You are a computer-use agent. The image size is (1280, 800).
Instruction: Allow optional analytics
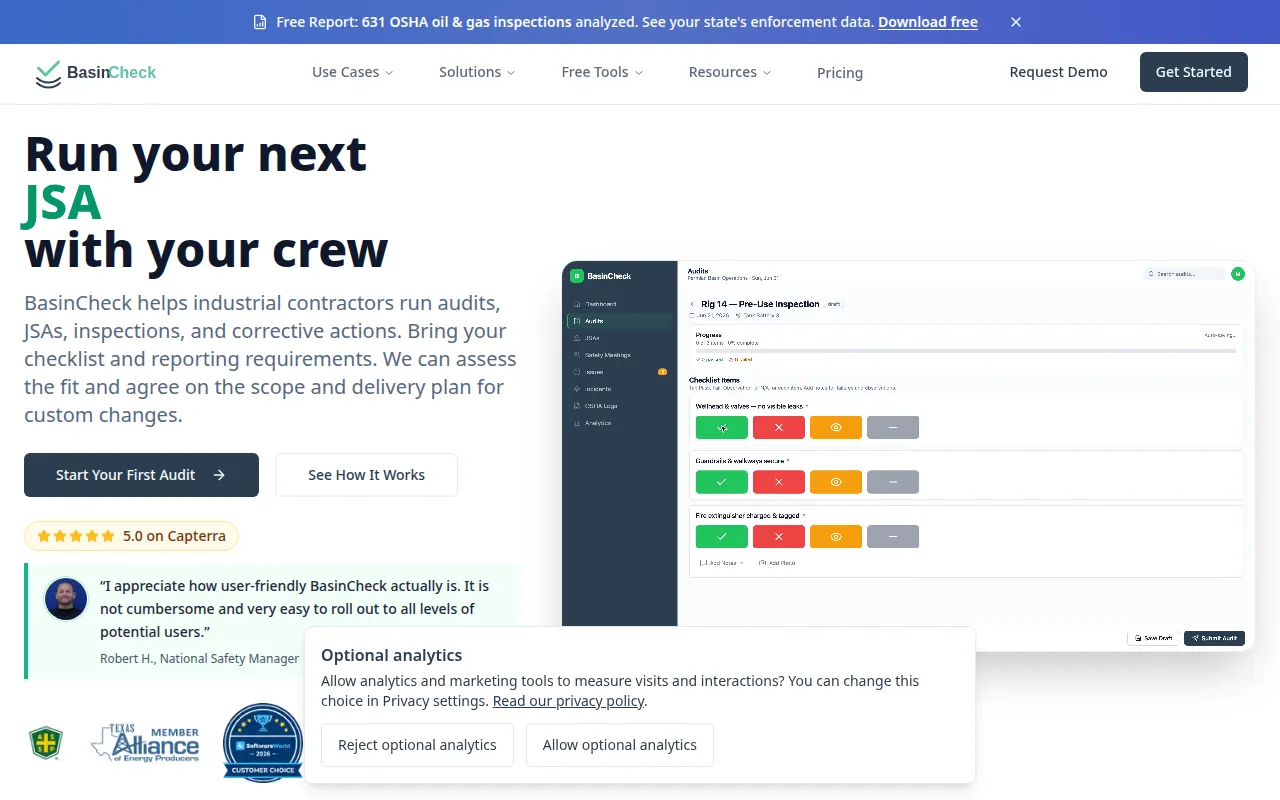pos(620,745)
